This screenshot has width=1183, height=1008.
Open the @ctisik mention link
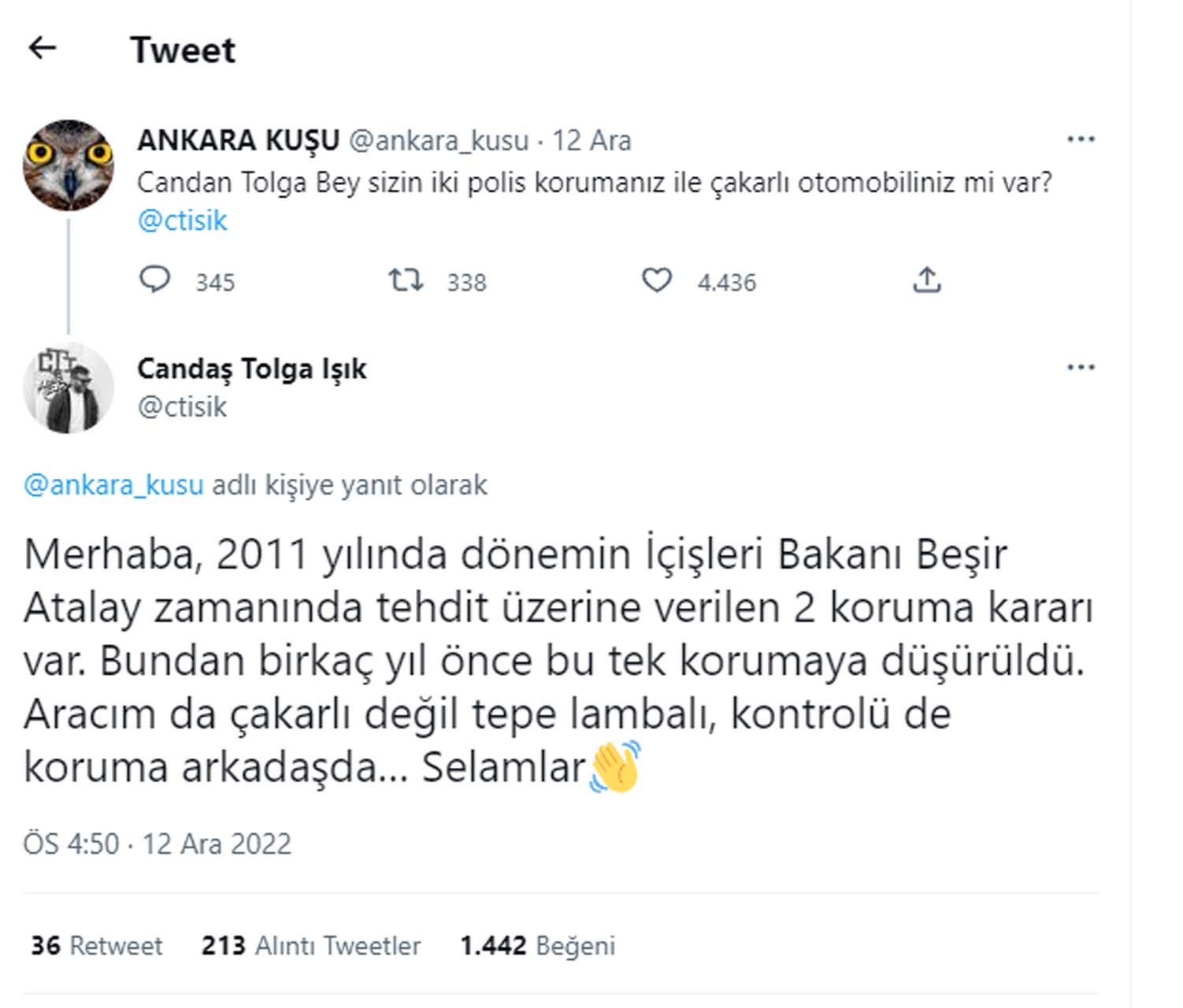[x=183, y=220]
